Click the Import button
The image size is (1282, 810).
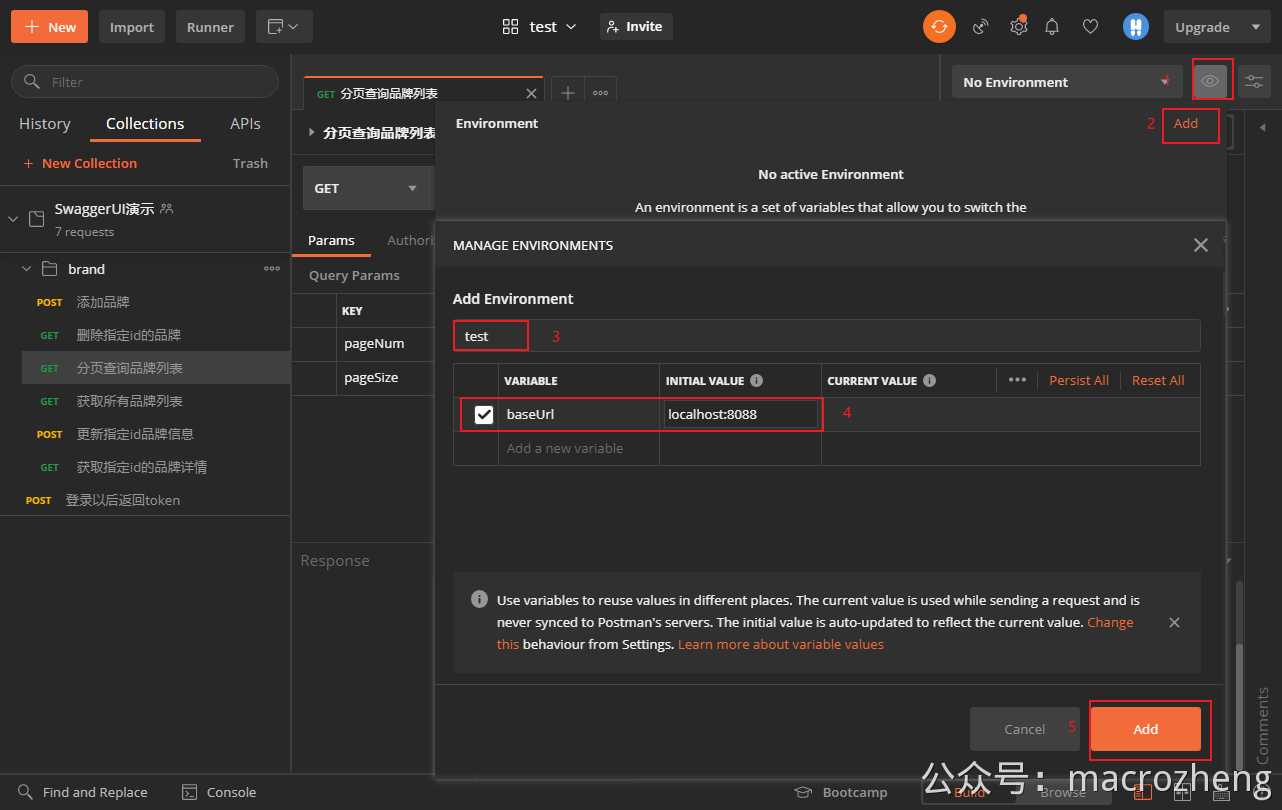(132, 27)
